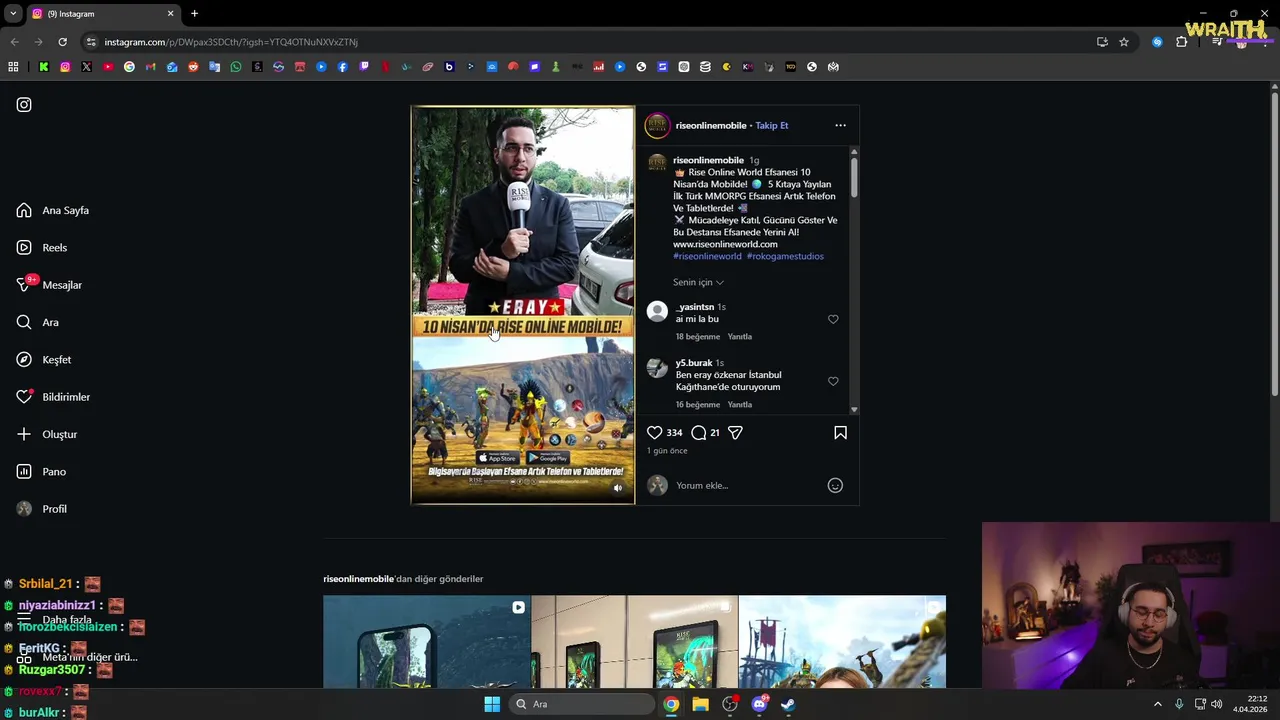The height and width of the screenshot is (720, 1280).
Task: Click the Windows Start button
Action: click(x=492, y=704)
